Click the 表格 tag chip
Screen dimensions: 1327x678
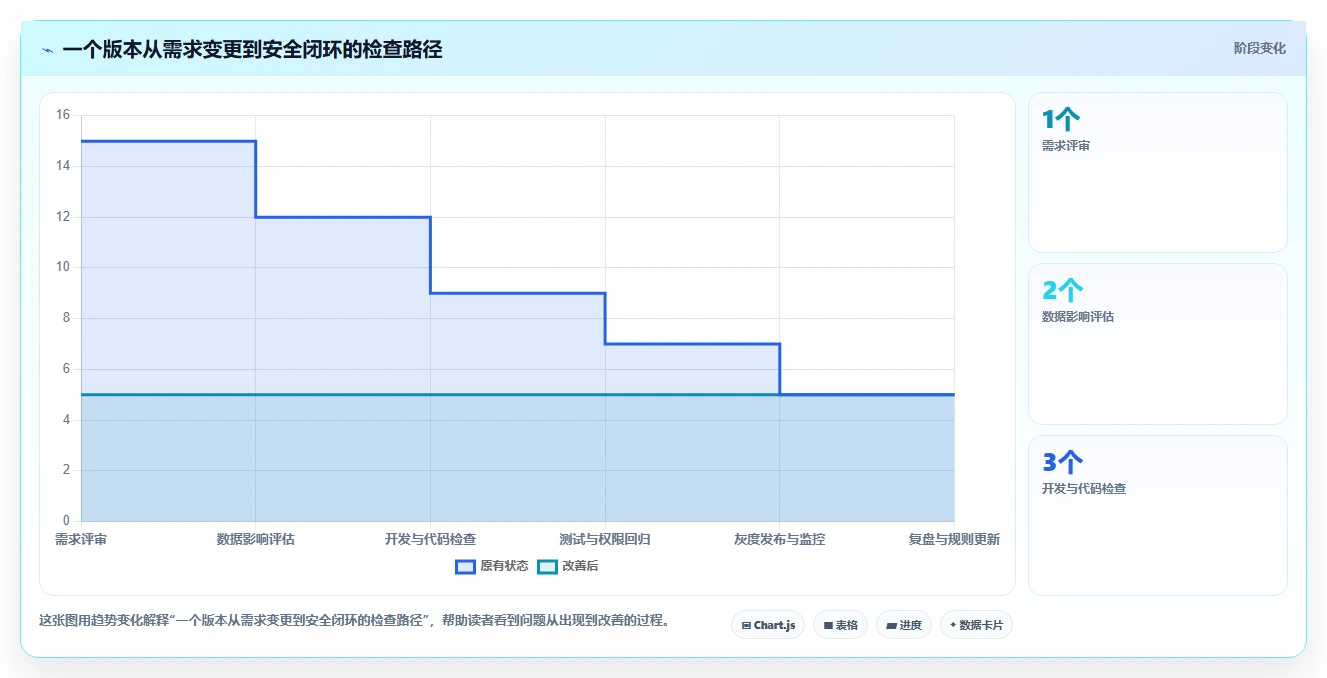(x=841, y=625)
